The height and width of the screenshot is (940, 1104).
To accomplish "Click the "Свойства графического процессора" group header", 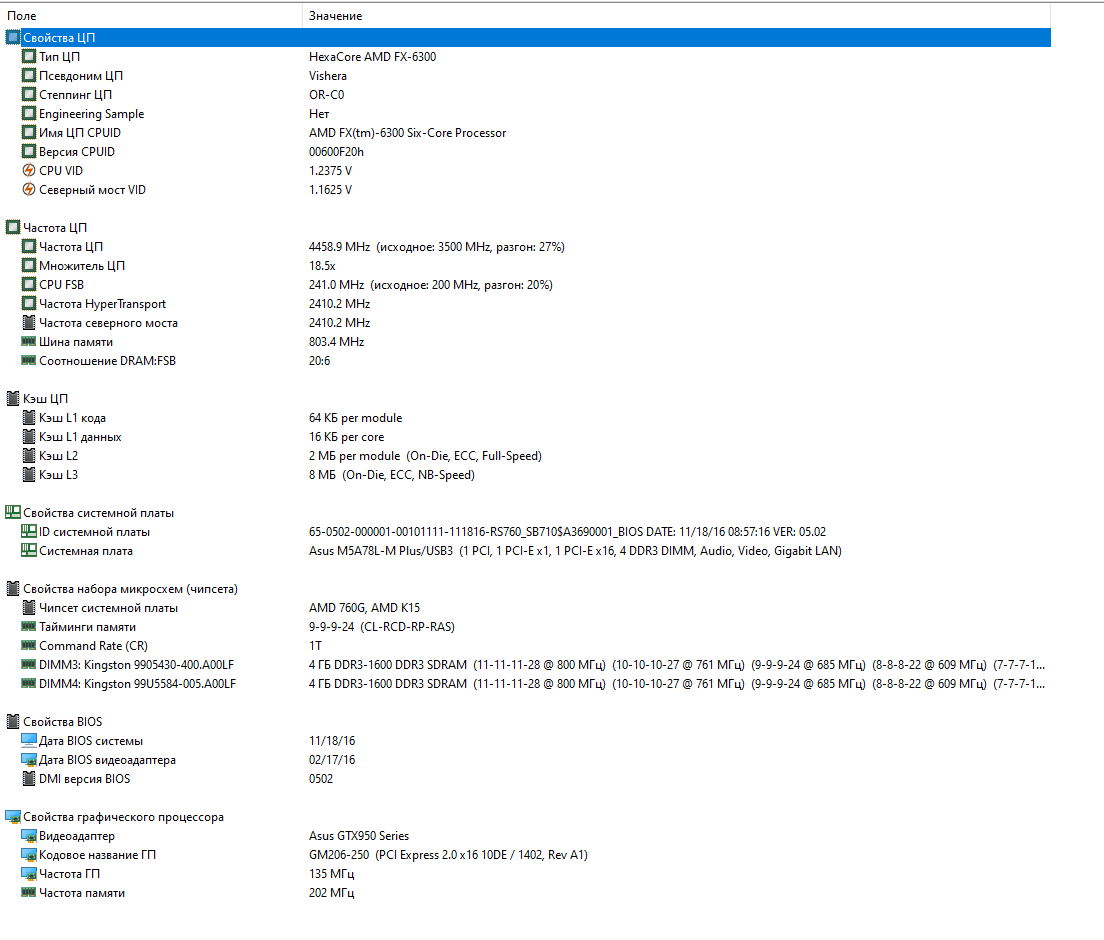I will [123, 817].
